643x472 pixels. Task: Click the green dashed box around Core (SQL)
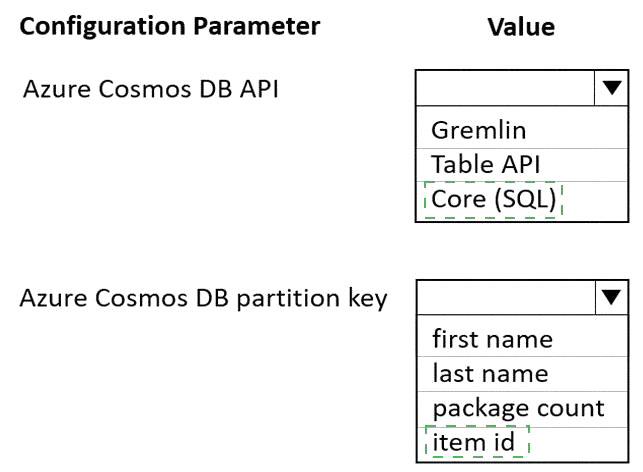493,200
